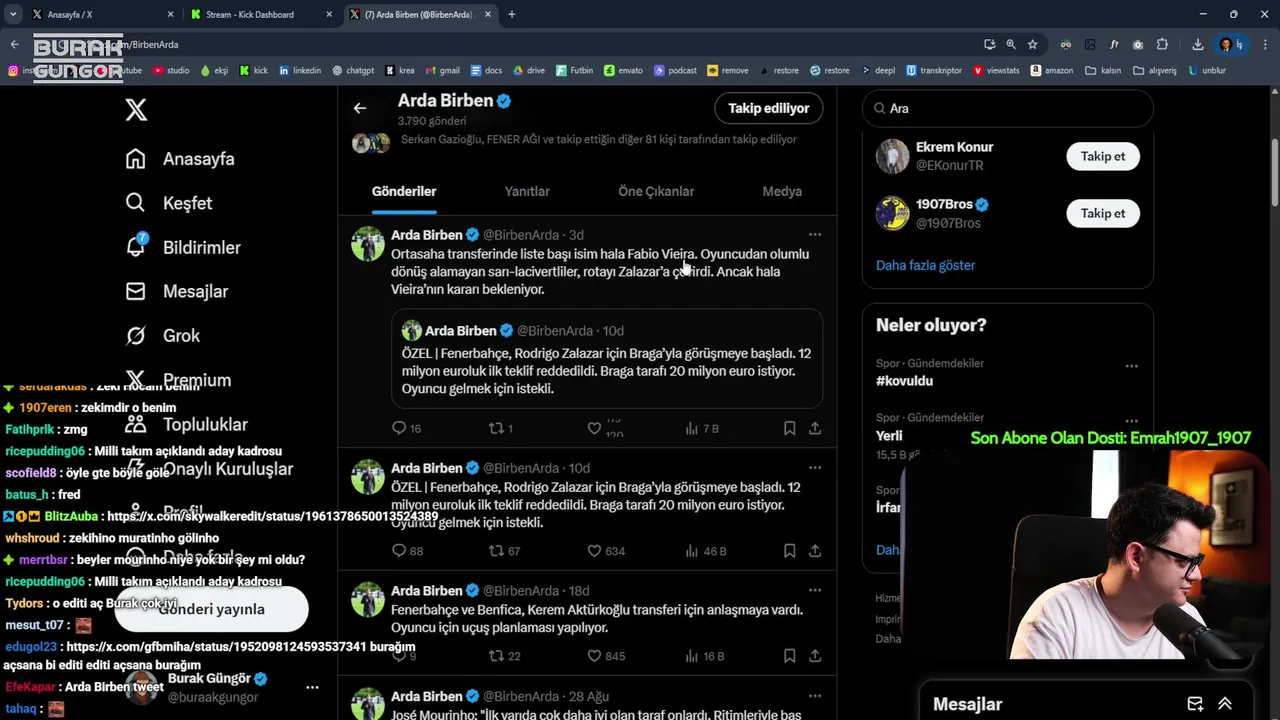1280x720 pixels.
Task: Click the Ara search field
Action: 1008,108
